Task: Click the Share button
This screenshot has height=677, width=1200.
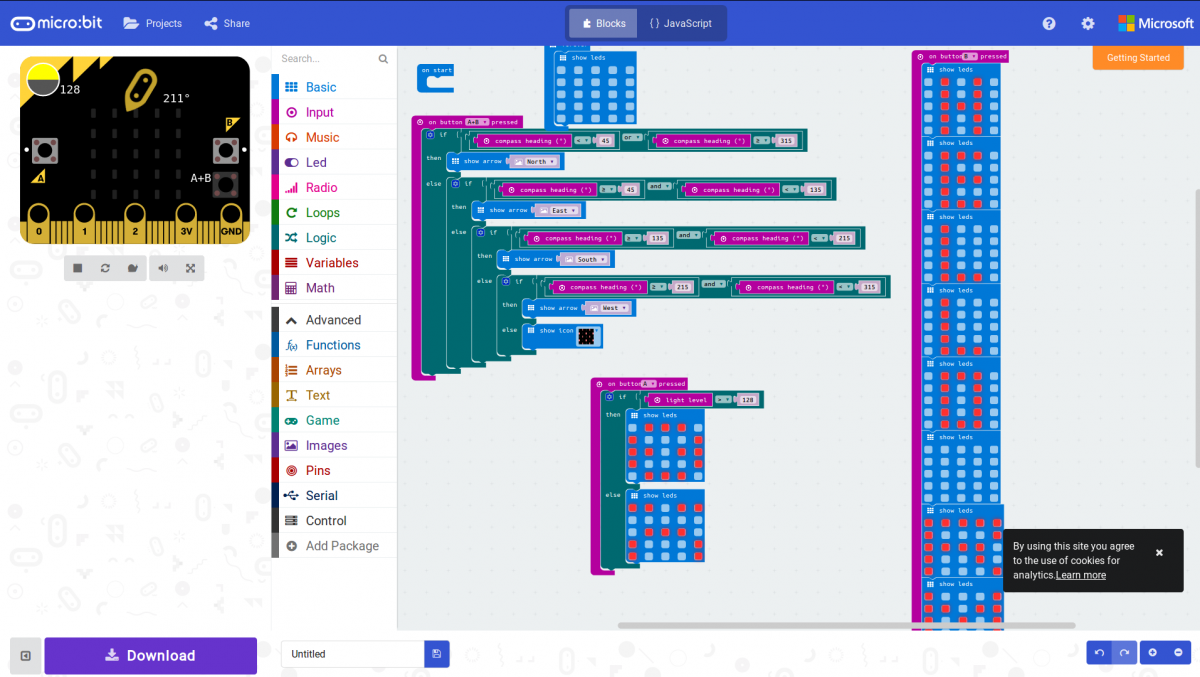Action: click(227, 23)
